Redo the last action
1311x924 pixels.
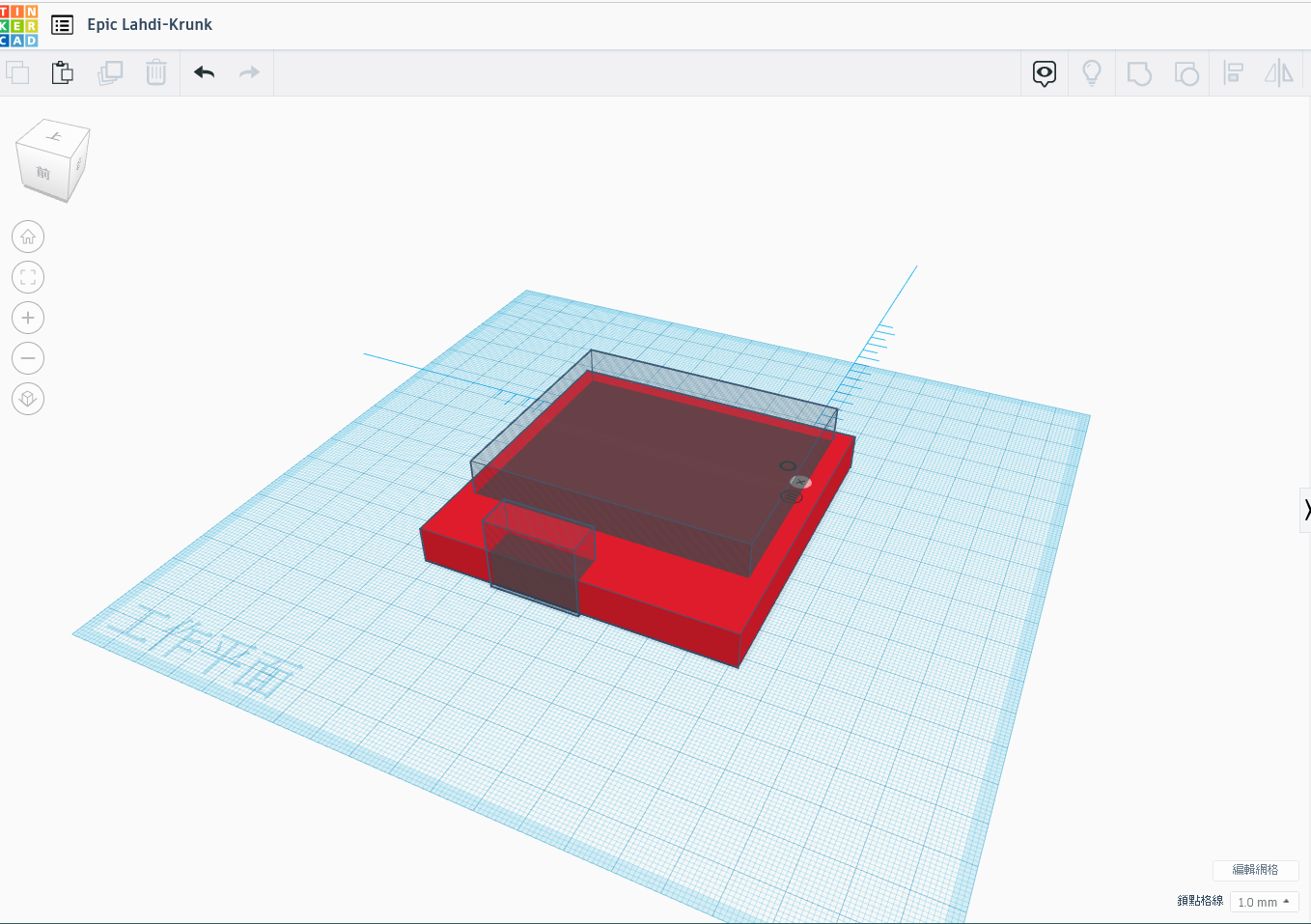pyautogui.click(x=249, y=72)
